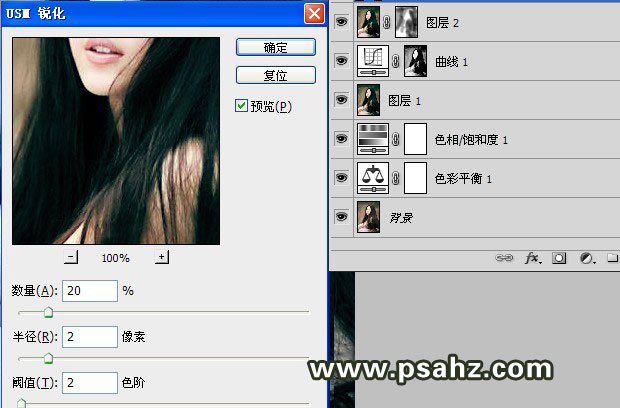Hide the 背景 background layer via eye icon
This screenshot has width=620, height=408.
341,217
